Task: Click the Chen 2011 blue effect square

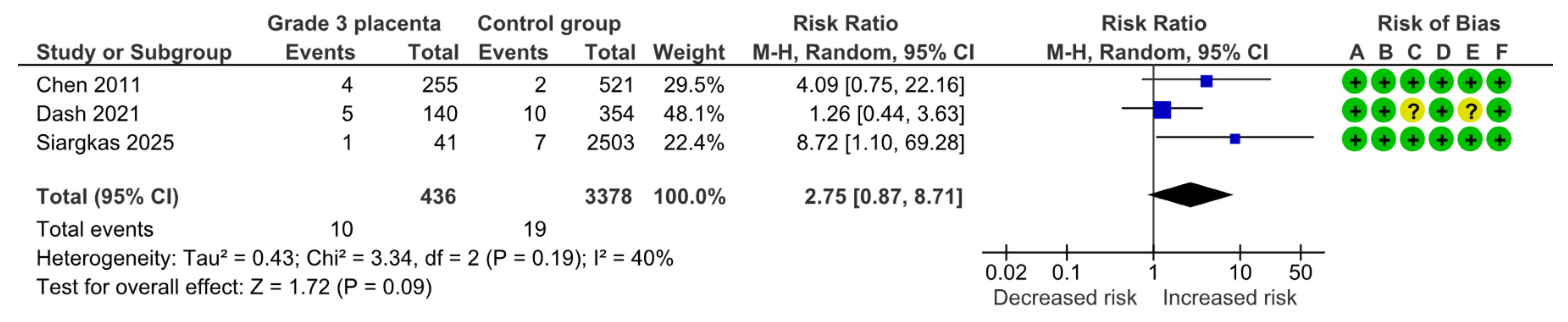Action: (x=1206, y=81)
